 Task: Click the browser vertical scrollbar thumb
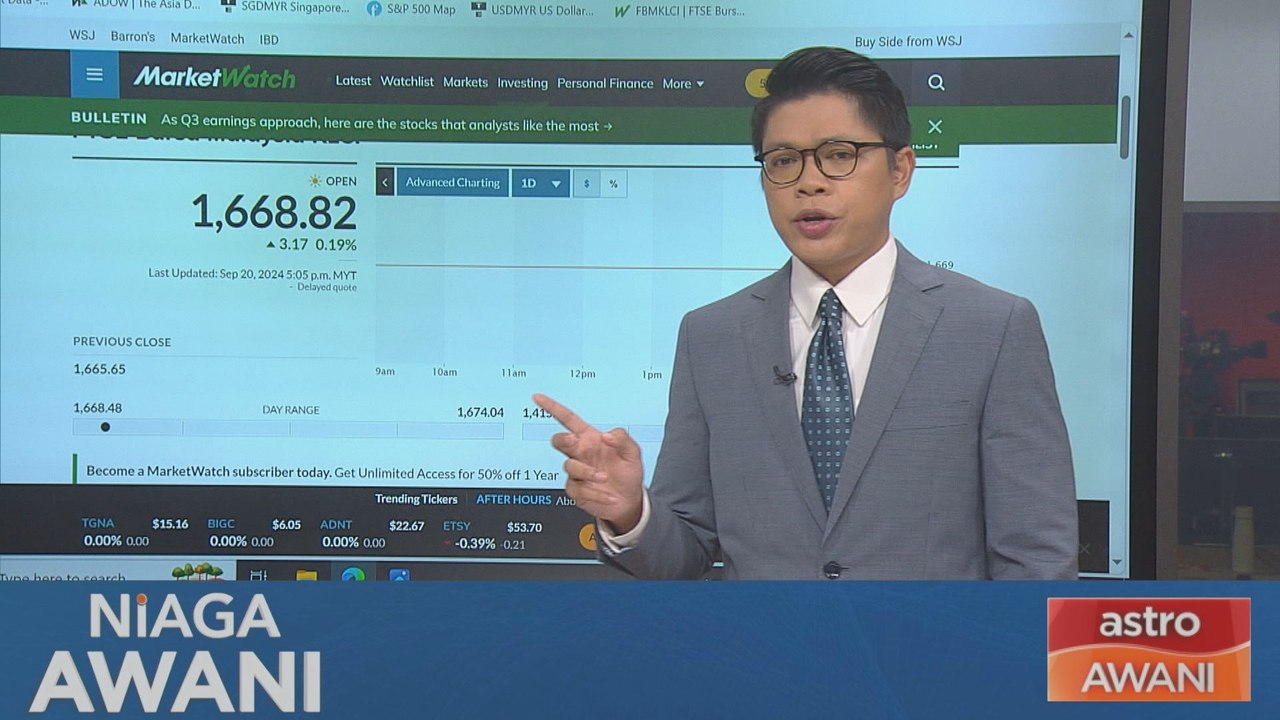pos(1125,127)
